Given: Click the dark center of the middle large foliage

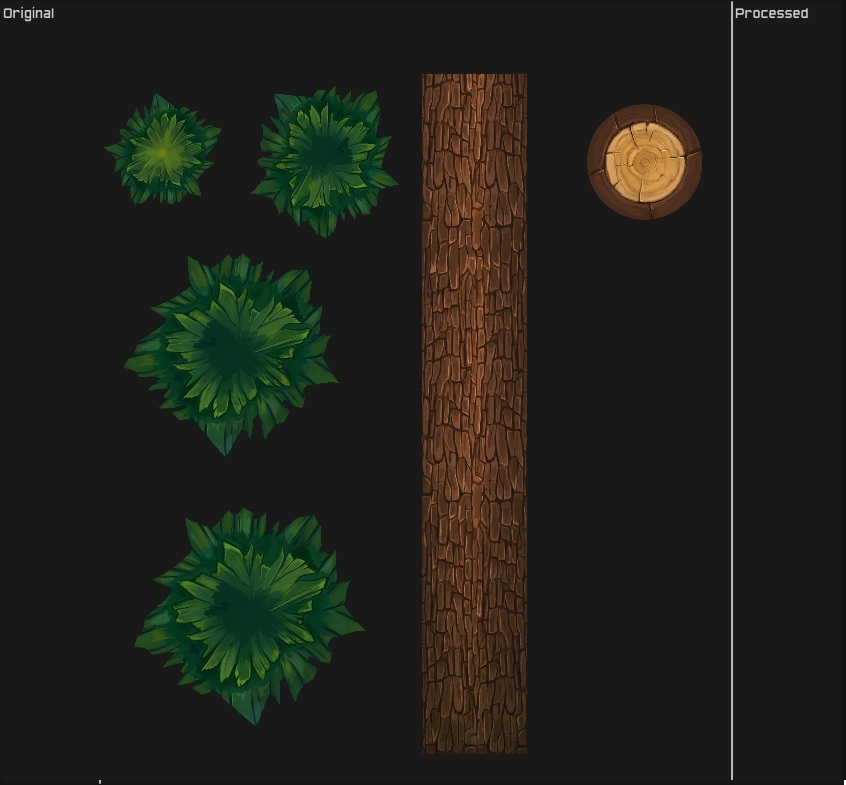Looking at the screenshot, I should 231,351.
